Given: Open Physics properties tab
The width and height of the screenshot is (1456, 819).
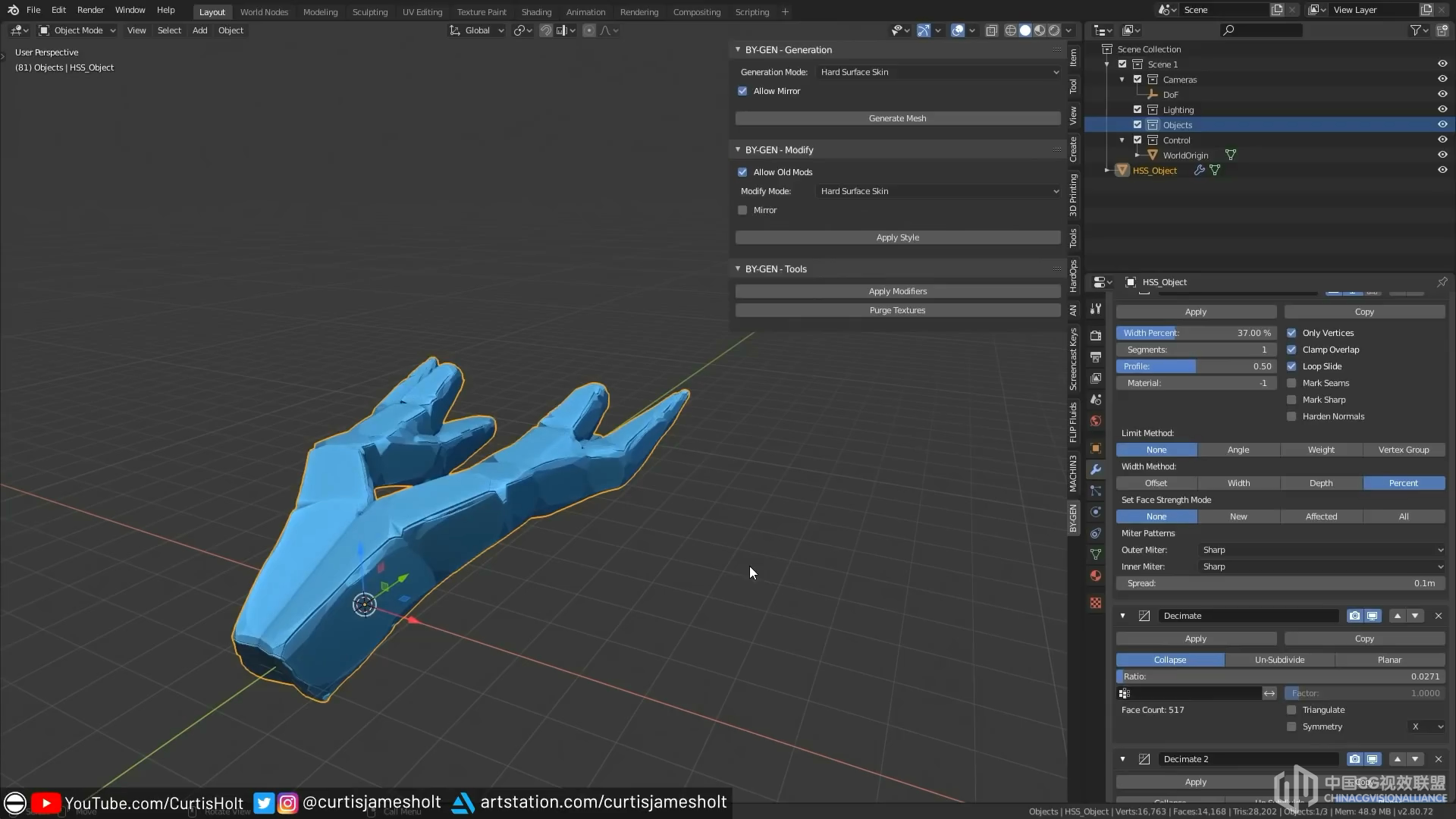Looking at the screenshot, I should (x=1096, y=512).
